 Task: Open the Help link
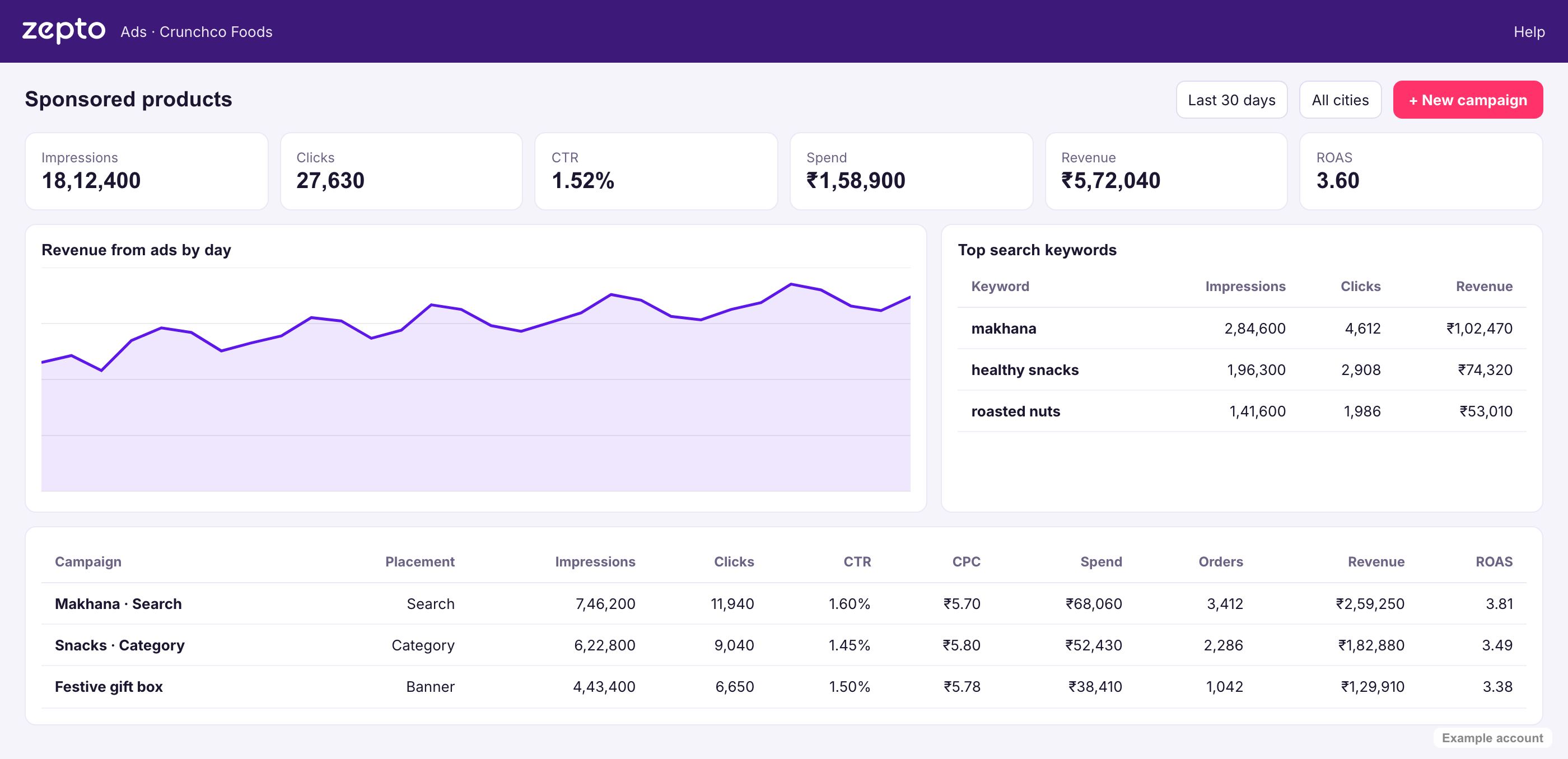click(1529, 31)
